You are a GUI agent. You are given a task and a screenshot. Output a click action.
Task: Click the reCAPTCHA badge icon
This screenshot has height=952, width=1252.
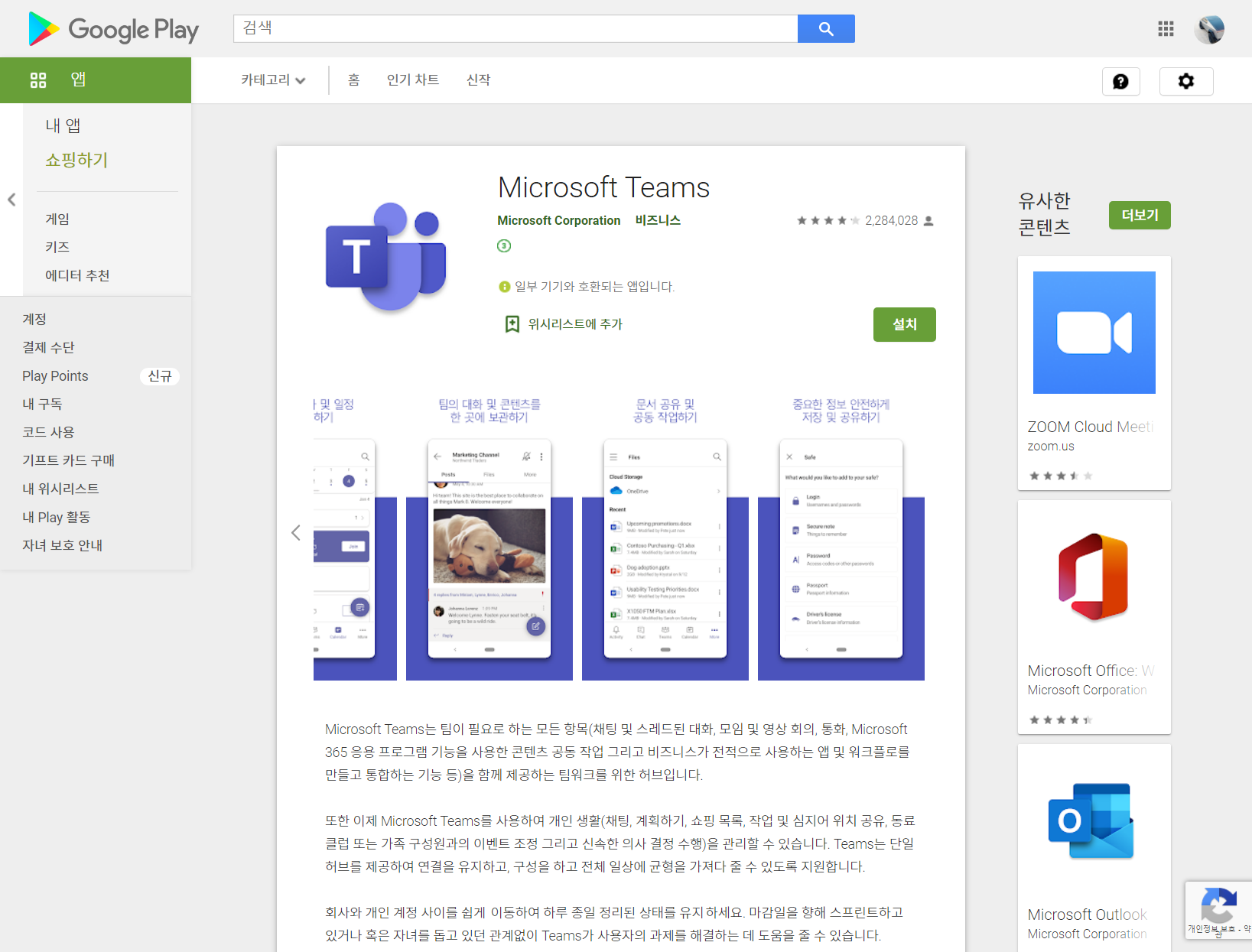tap(1219, 906)
